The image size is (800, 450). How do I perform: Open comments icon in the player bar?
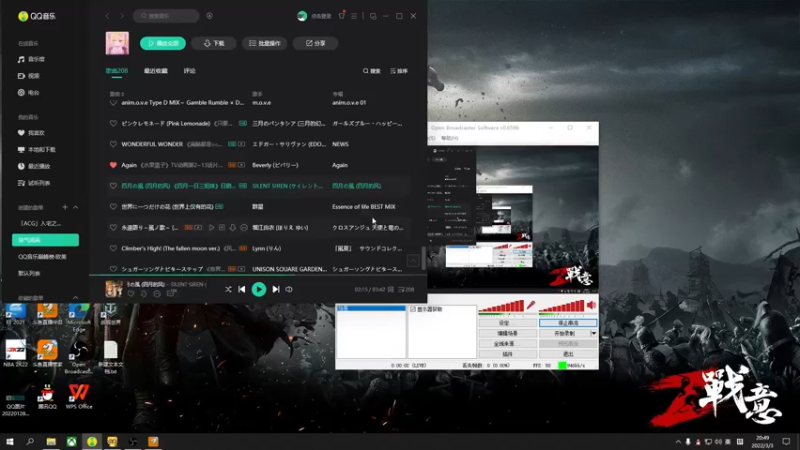171,293
